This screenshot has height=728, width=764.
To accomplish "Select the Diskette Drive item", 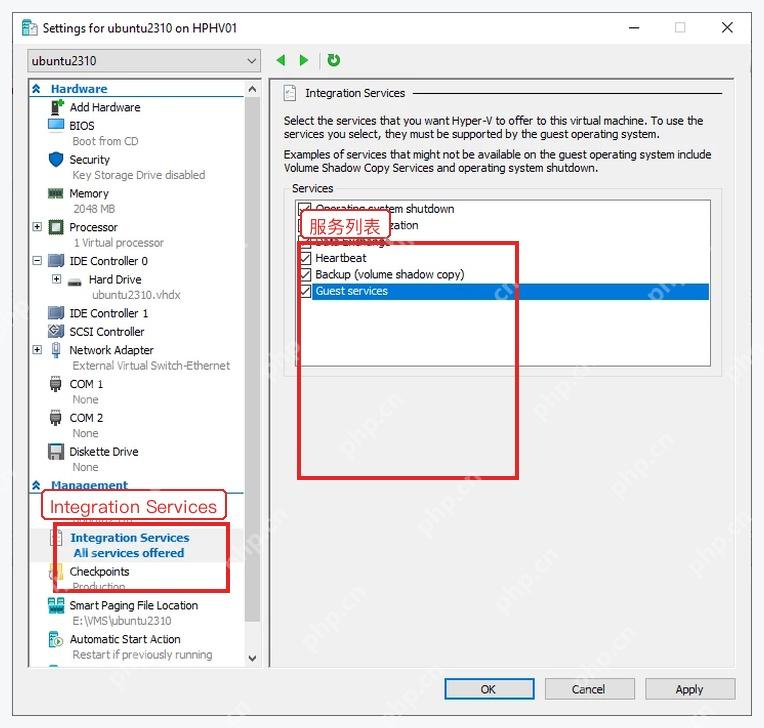I will (x=104, y=452).
